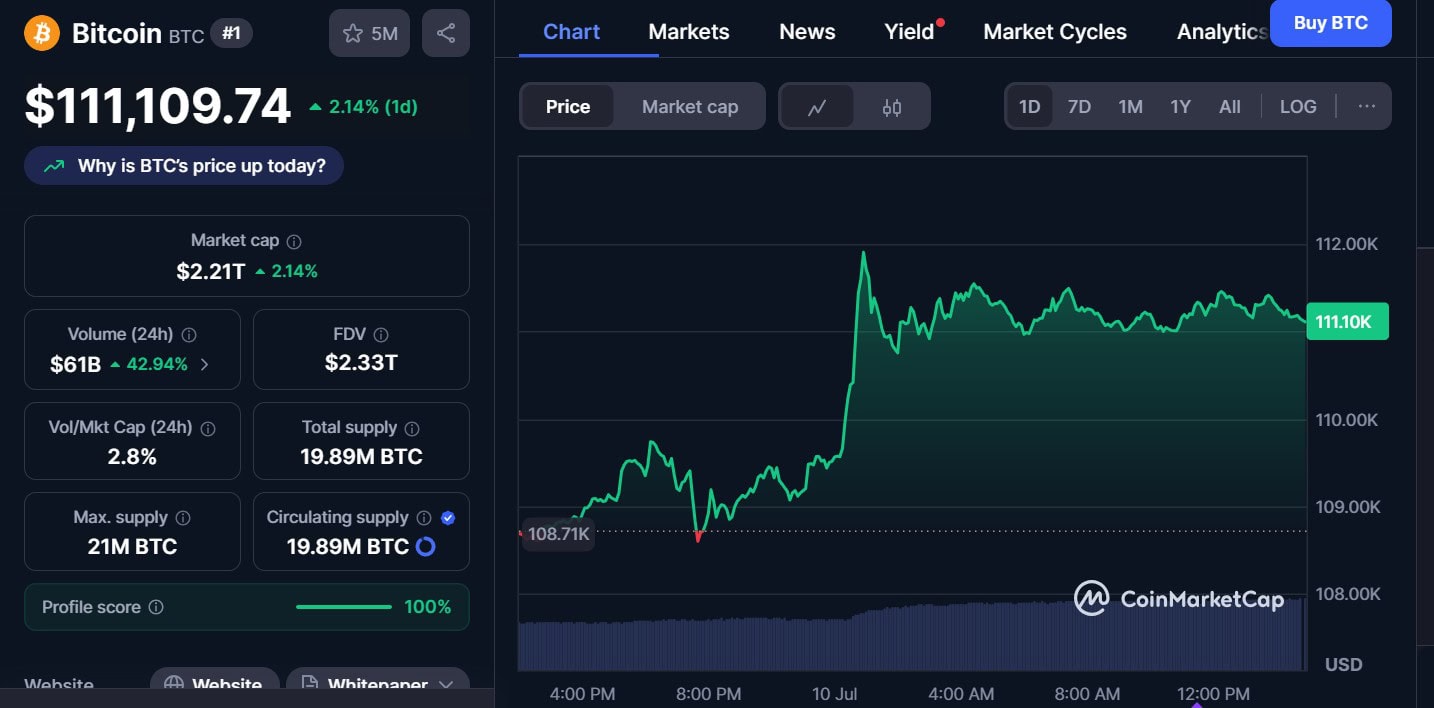Click the Bitcoin logo icon
1434x708 pixels.
(x=42, y=33)
